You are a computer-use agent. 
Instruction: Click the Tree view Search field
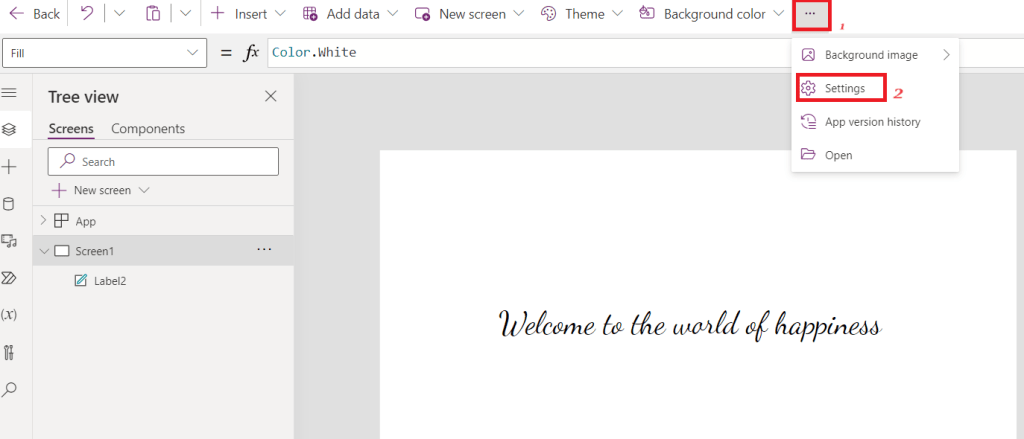coord(164,161)
